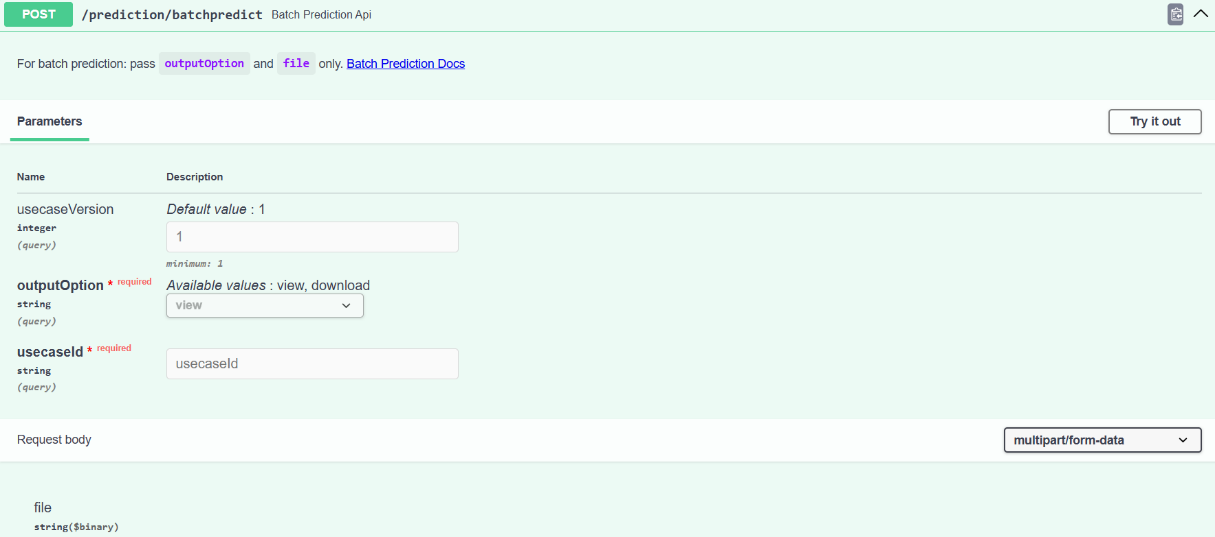Image resolution: width=1215 pixels, height=537 pixels.
Task: Click the Try it out button
Action: click(x=1155, y=121)
